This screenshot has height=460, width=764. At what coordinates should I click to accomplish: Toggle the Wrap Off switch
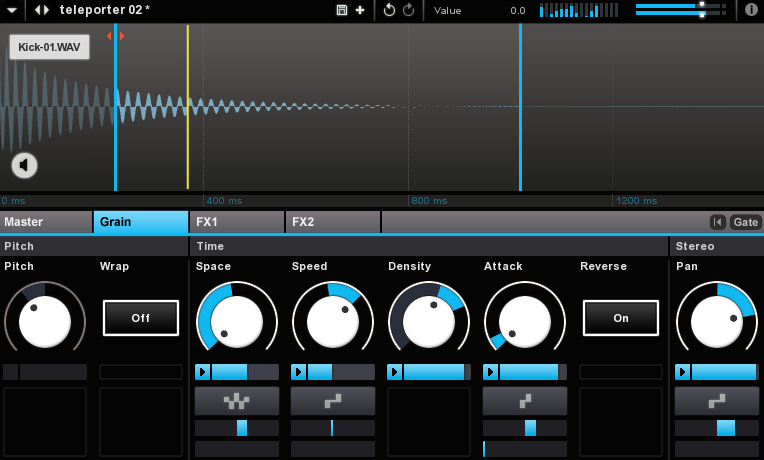(x=141, y=318)
